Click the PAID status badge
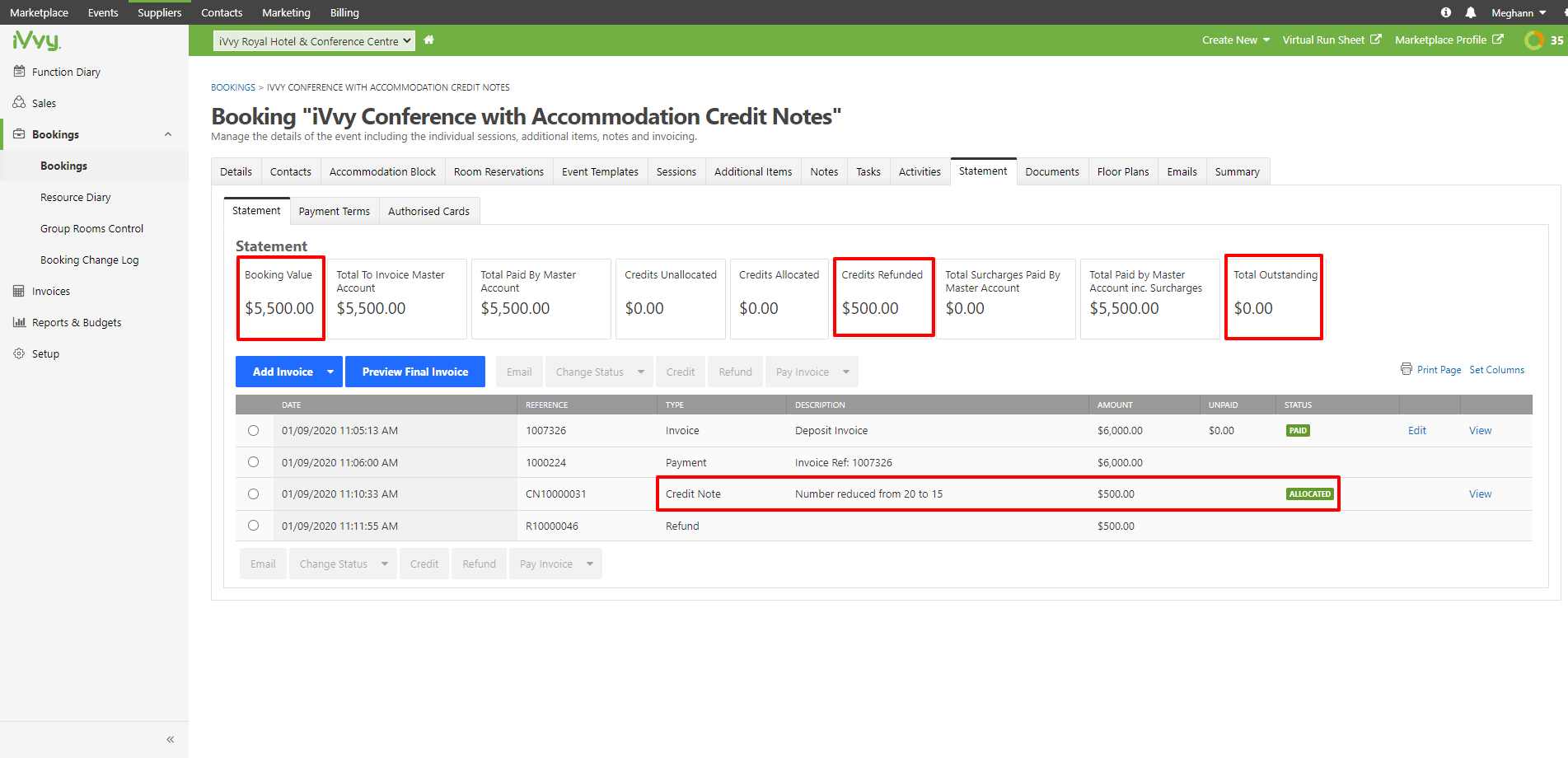The image size is (1568, 758). click(x=1298, y=431)
